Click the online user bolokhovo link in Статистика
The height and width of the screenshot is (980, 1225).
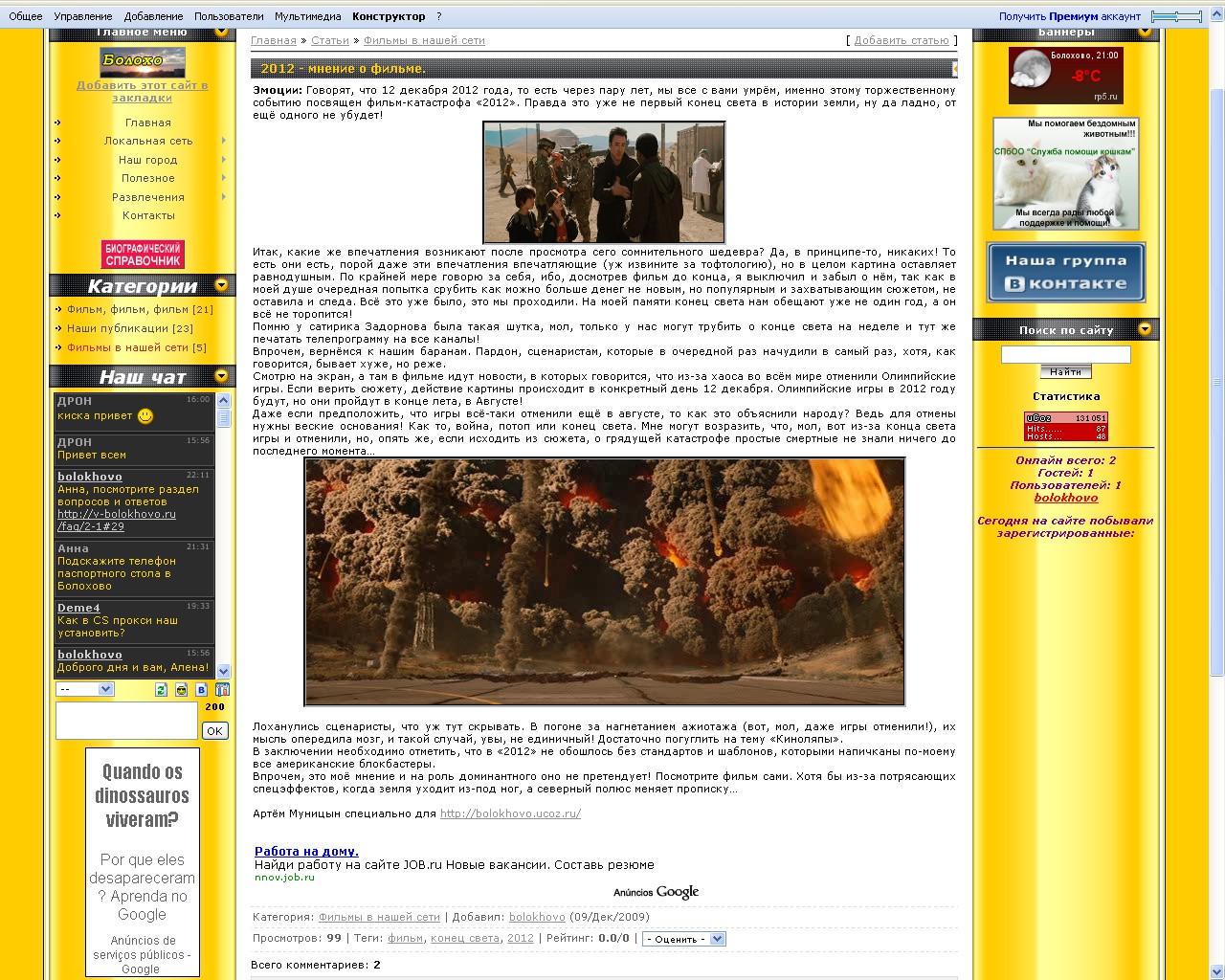pyautogui.click(x=1066, y=498)
